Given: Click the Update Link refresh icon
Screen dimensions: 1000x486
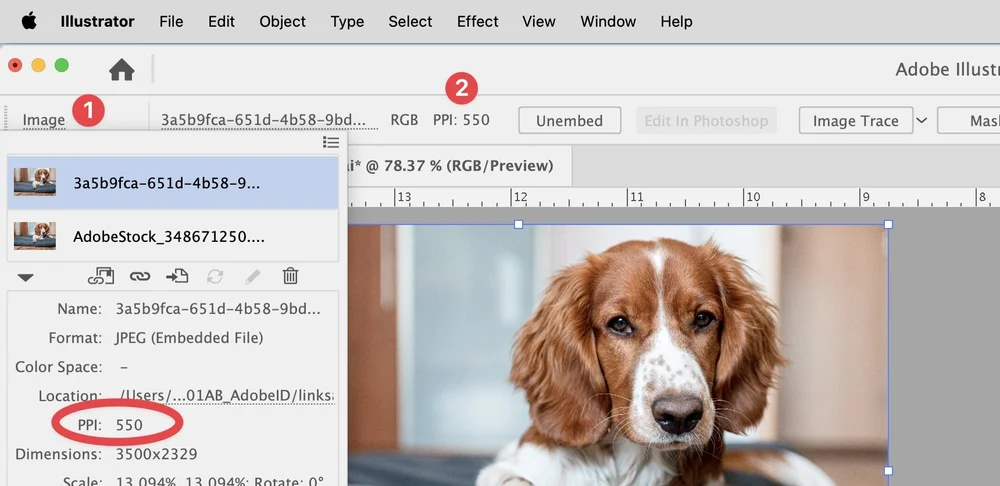Looking at the screenshot, I should (215, 276).
